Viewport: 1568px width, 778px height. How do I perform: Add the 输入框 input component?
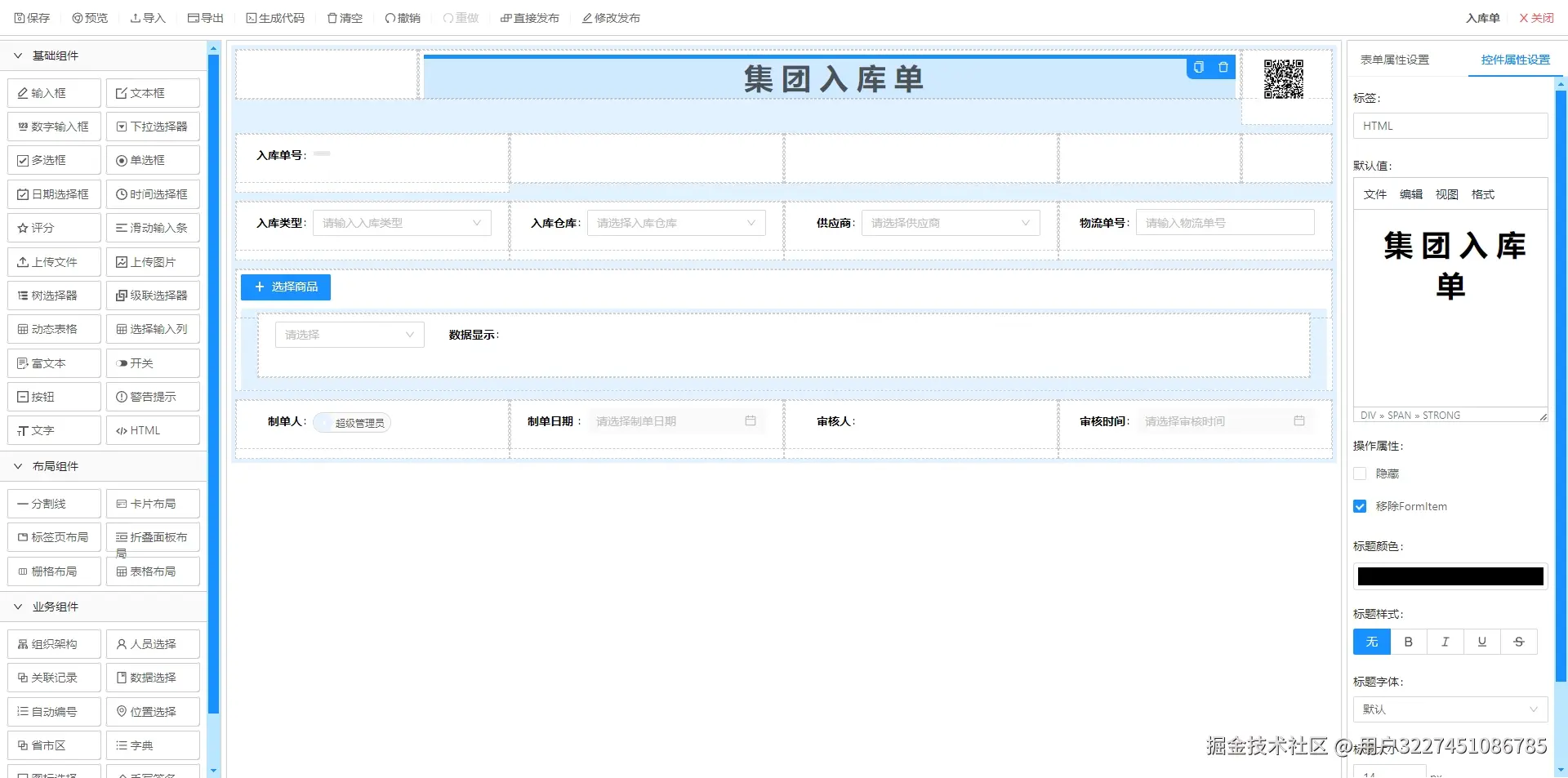(x=55, y=93)
